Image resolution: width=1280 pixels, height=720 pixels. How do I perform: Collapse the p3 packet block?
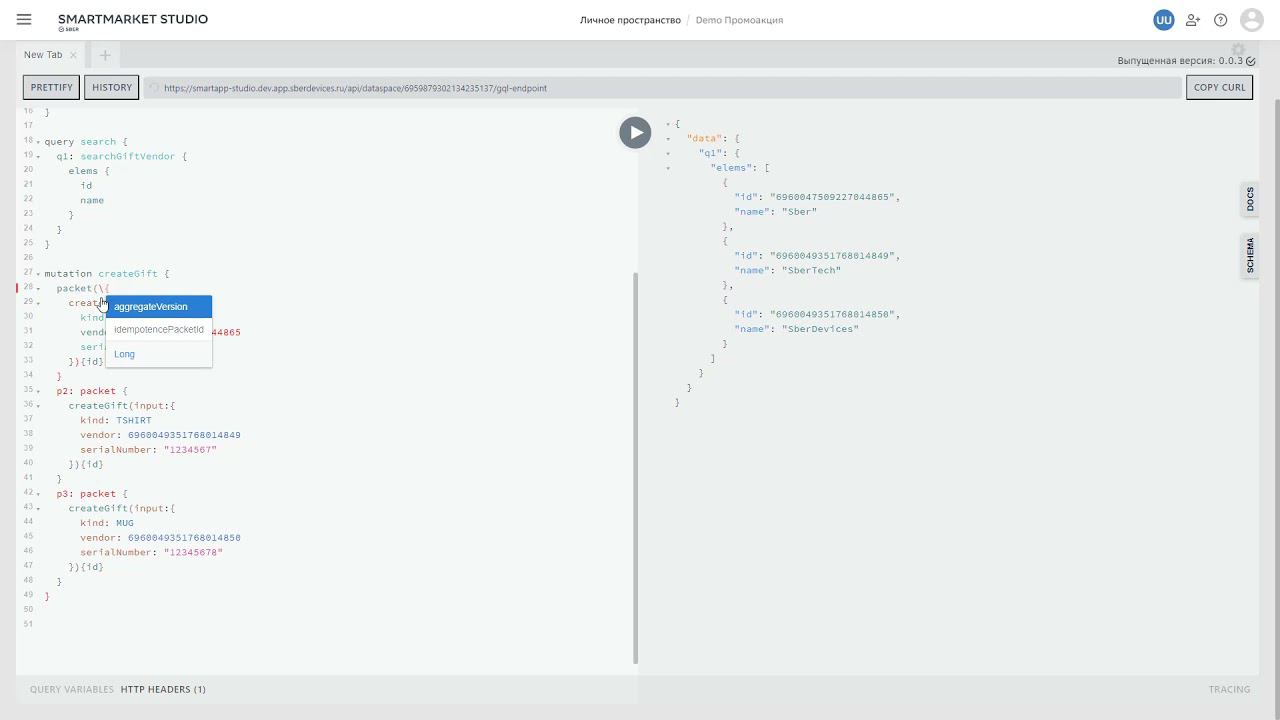tap(38, 494)
